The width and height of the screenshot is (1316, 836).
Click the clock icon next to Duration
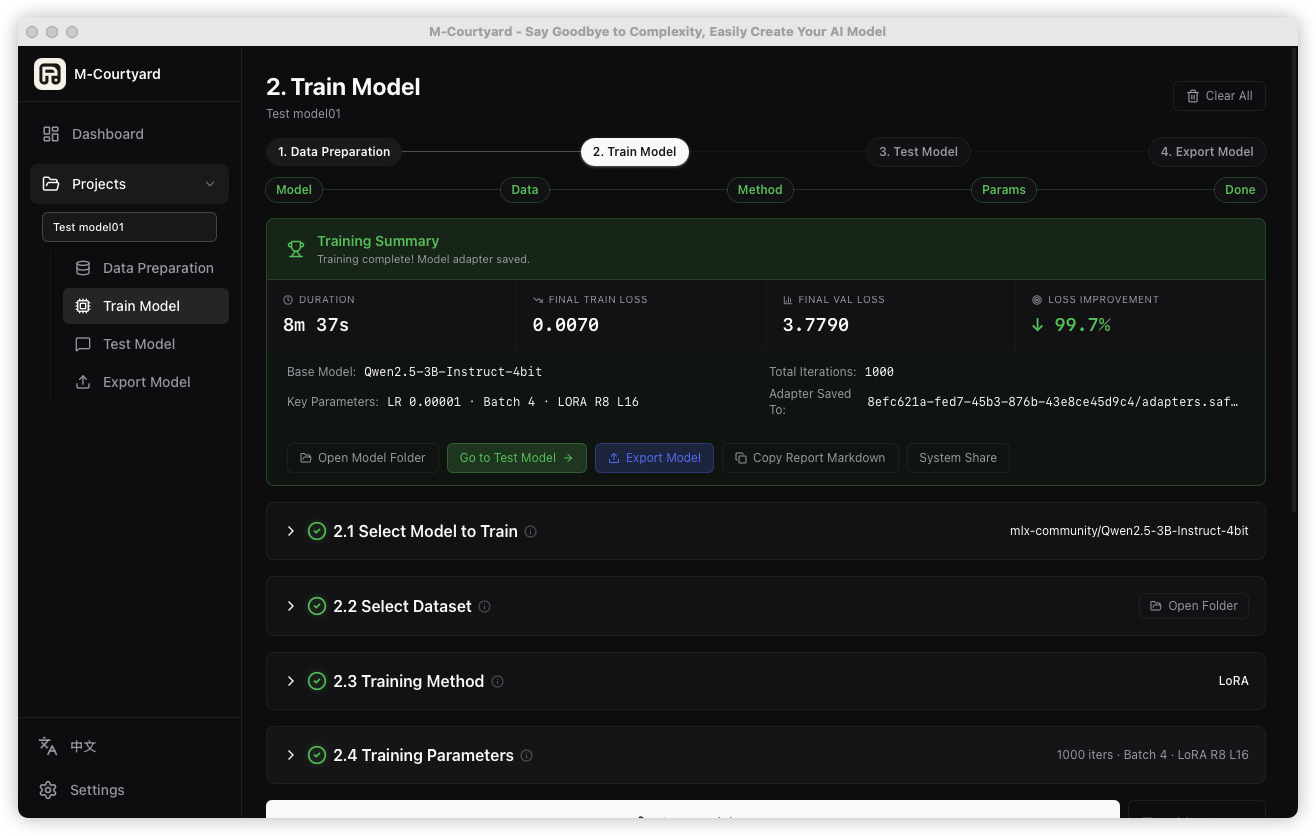point(290,299)
